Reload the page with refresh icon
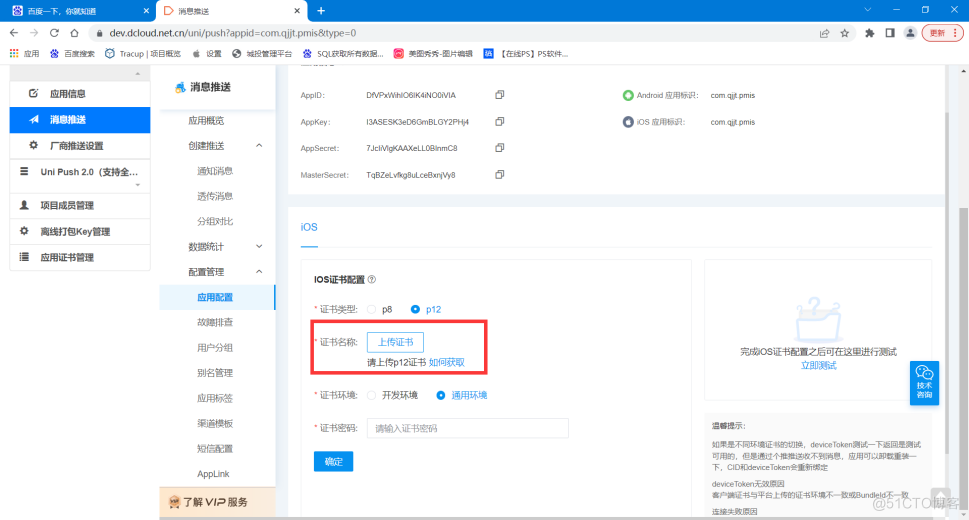 [54, 33]
